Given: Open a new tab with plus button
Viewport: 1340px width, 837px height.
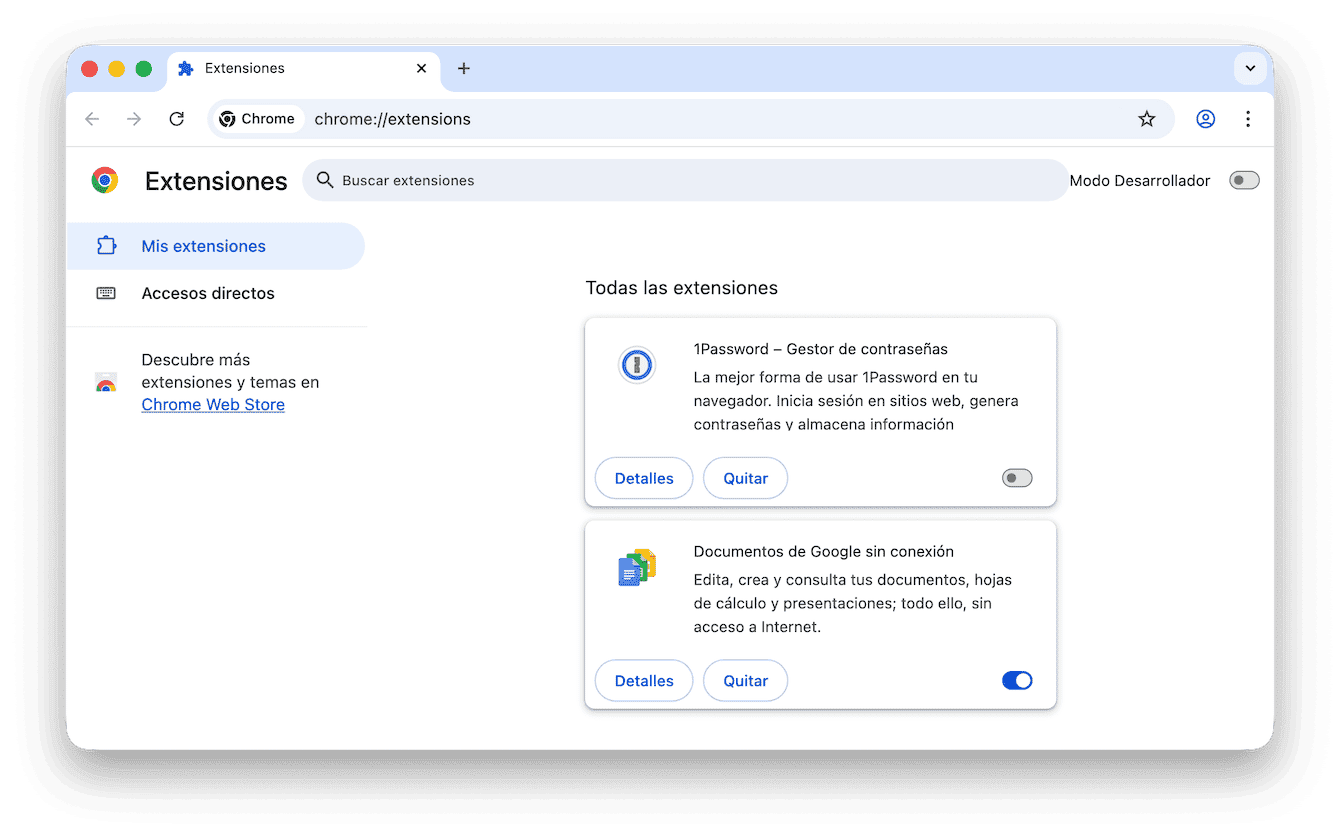Looking at the screenshot, I should tap(463, 68).
